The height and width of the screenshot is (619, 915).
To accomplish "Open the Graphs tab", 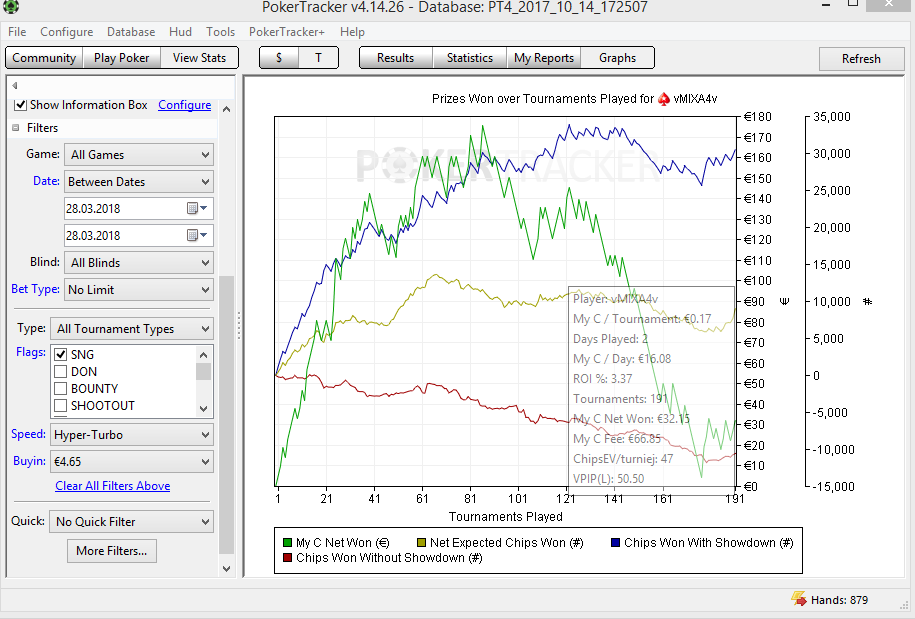I will (x=617, y=58).
